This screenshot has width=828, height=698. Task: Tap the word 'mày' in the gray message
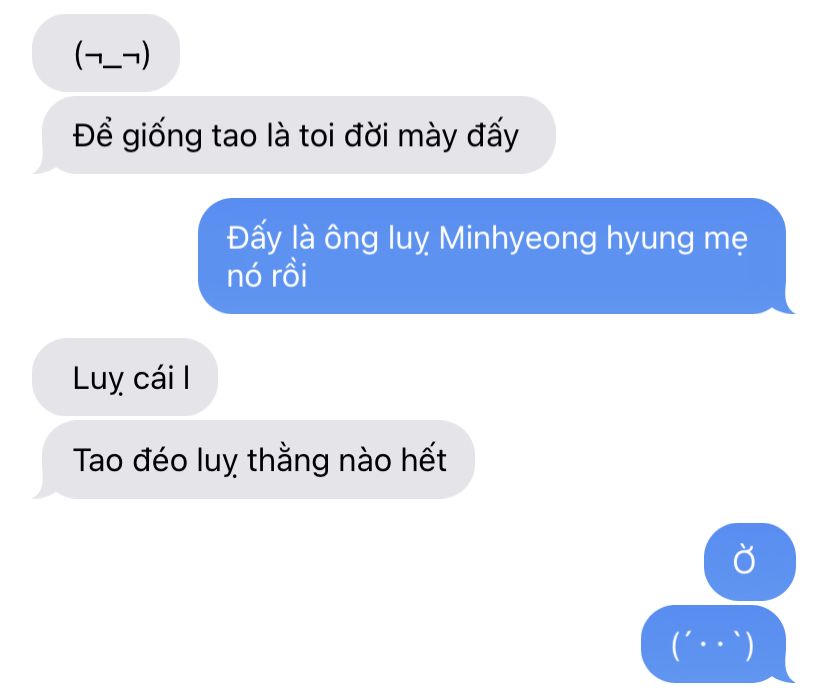coord(427,137)
